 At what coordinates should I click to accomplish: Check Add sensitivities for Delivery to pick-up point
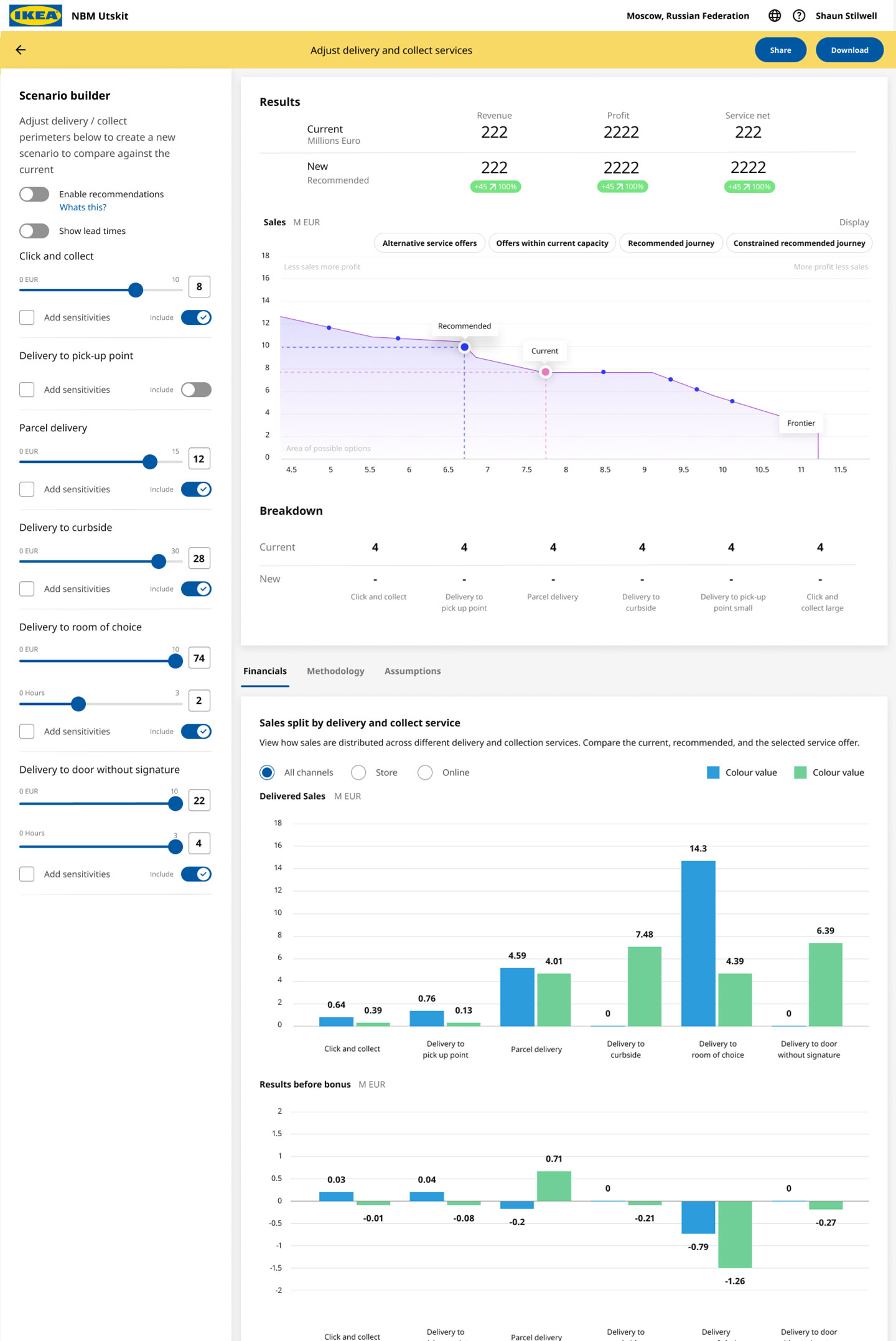coord(27,390)
